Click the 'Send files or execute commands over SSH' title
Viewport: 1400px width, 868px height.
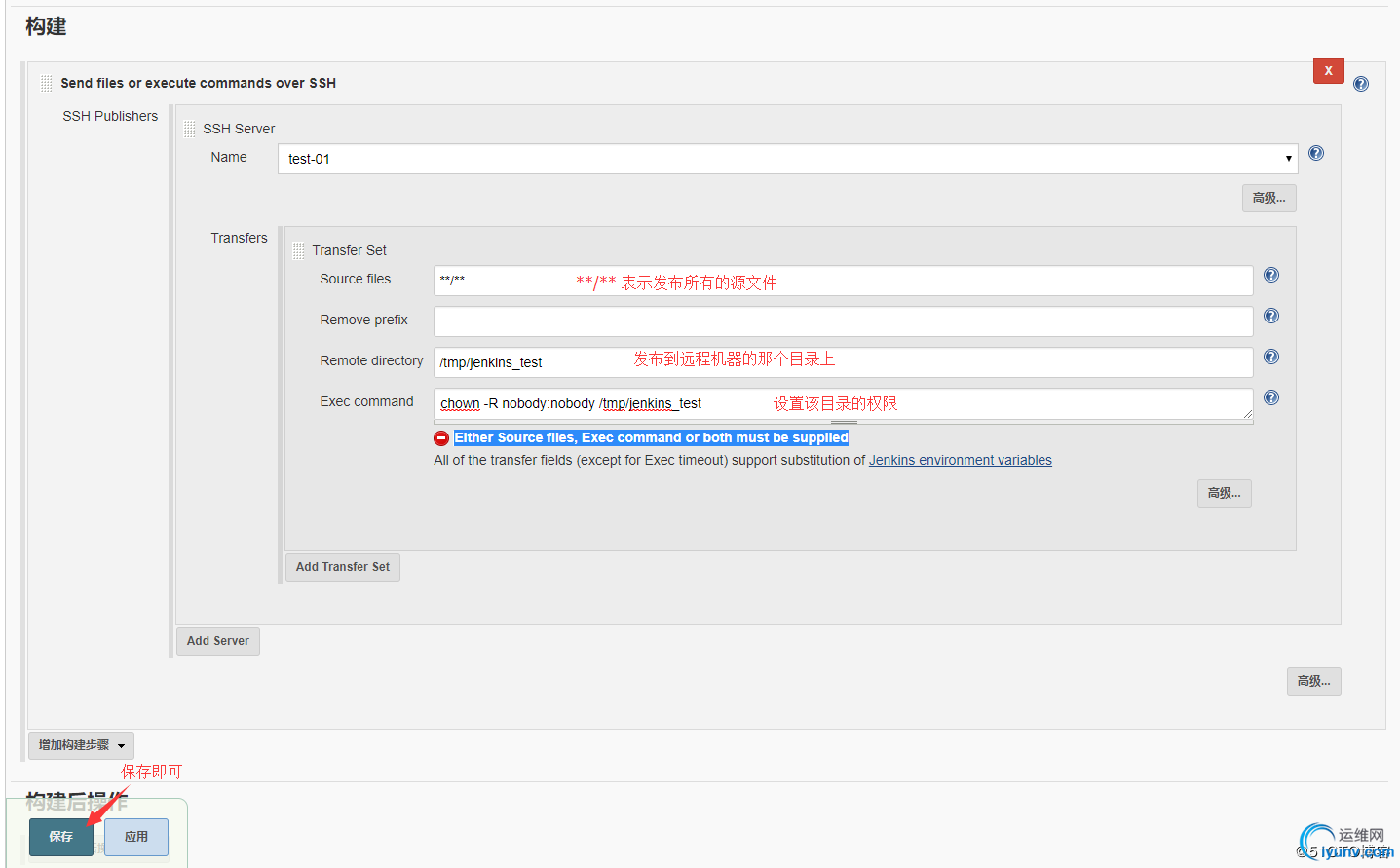(x=199, y=83)
